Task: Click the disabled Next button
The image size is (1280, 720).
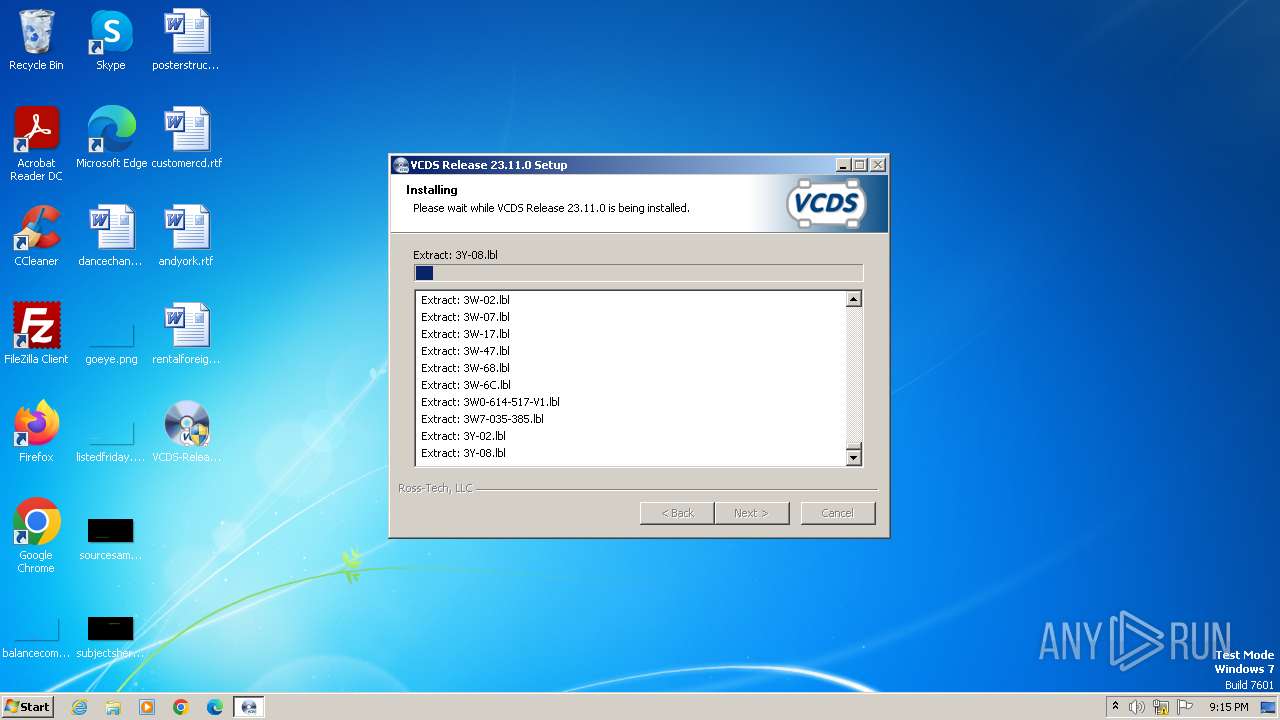Action: [x=752, y=513]
